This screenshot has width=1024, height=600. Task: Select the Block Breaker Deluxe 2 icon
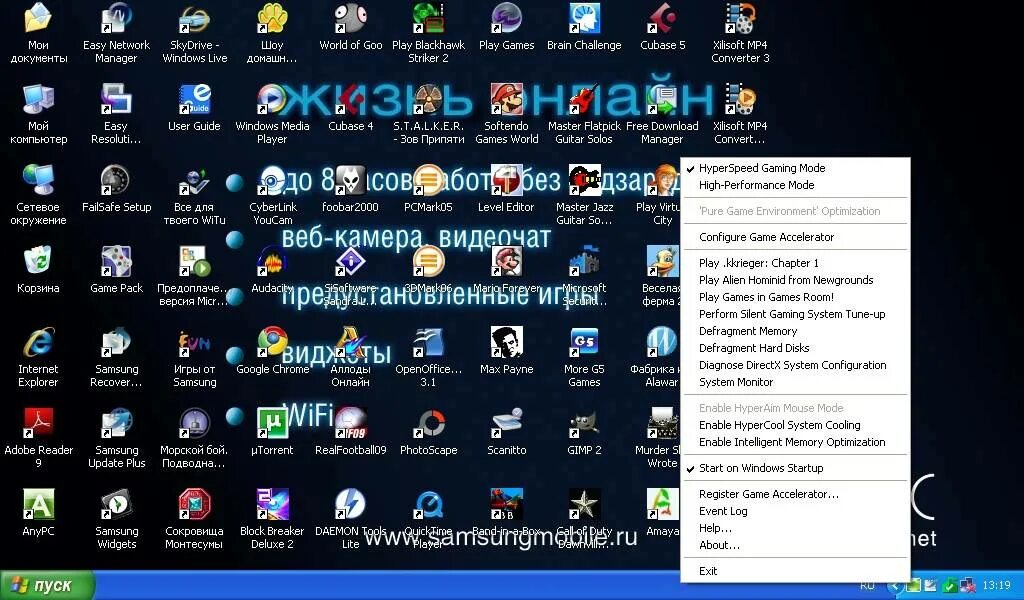pos(272,505)
